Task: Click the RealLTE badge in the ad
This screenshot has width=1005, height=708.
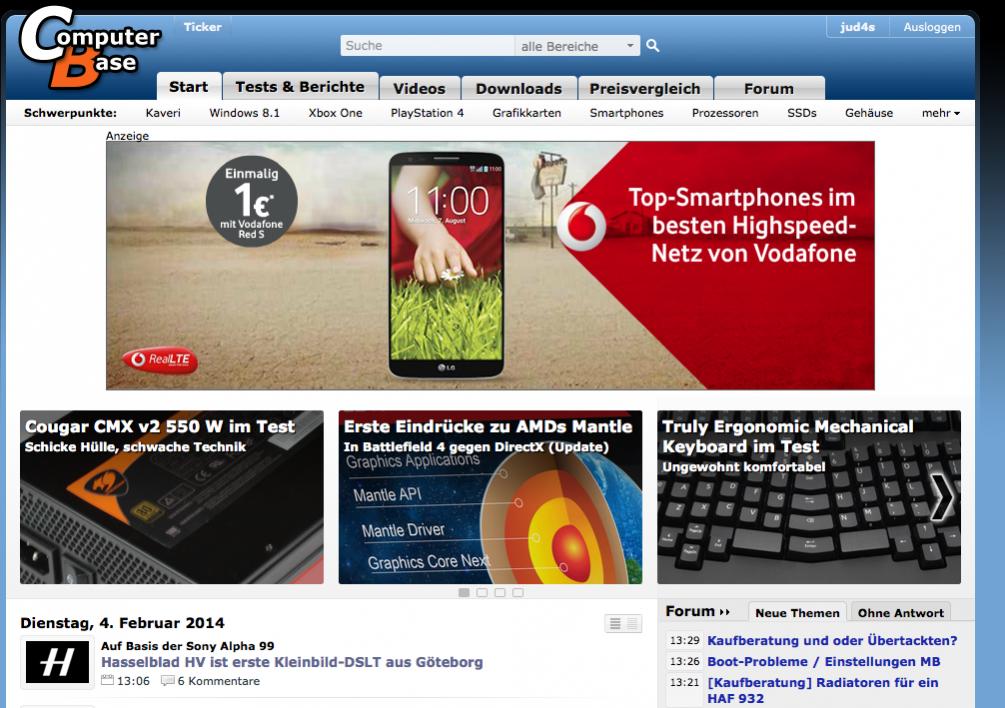Action: coord(160,359)
